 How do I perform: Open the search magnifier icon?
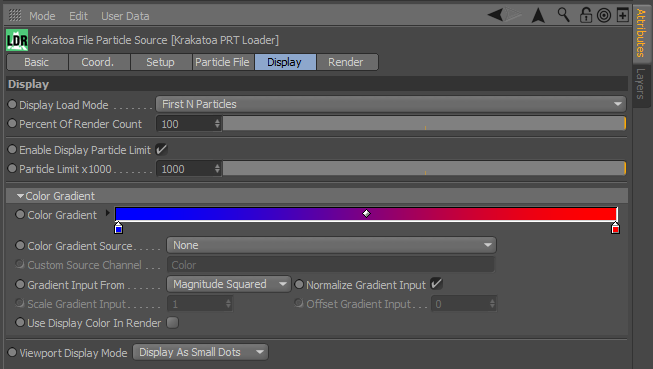click(563, 15)
